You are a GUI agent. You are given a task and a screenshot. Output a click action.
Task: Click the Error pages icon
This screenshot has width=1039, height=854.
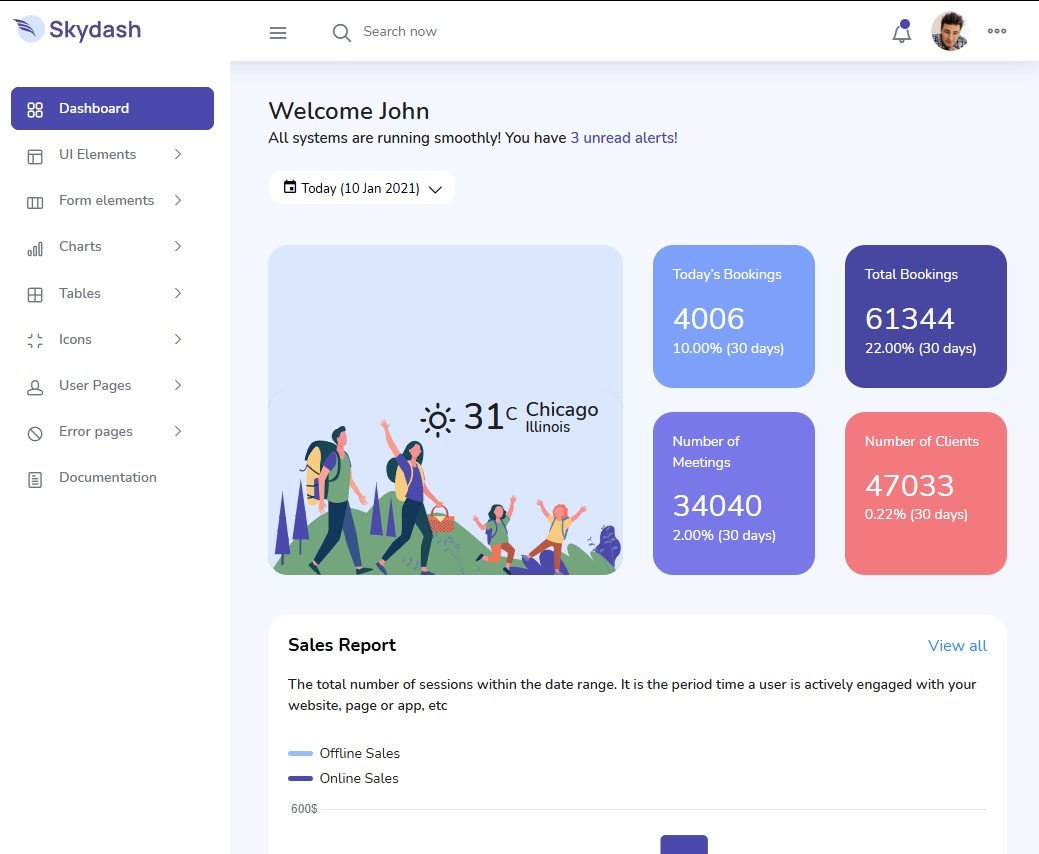point(36,431)
